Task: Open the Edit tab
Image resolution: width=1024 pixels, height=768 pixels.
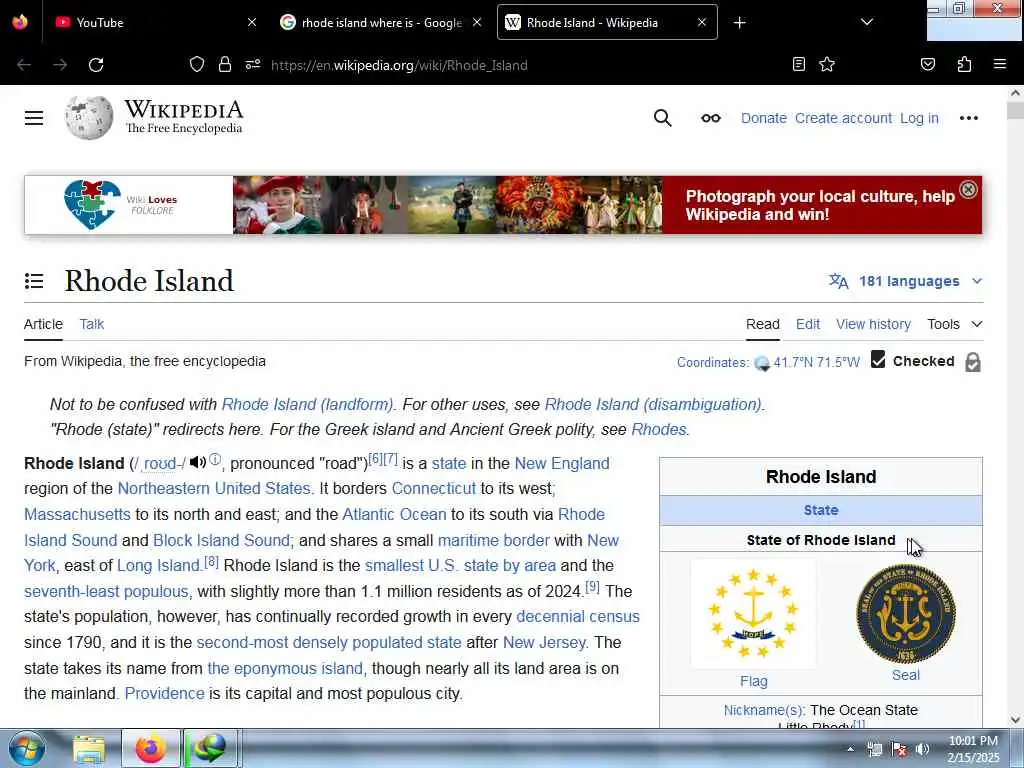Action: 808,324
